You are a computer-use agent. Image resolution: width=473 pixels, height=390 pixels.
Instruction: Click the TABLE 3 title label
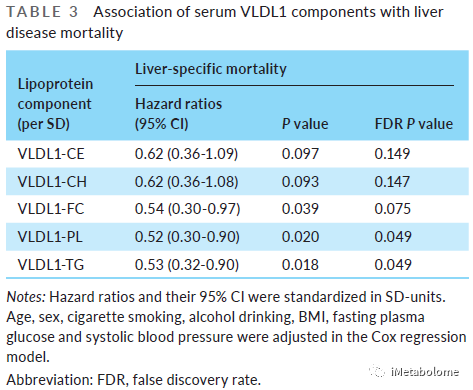coord(42,12)
